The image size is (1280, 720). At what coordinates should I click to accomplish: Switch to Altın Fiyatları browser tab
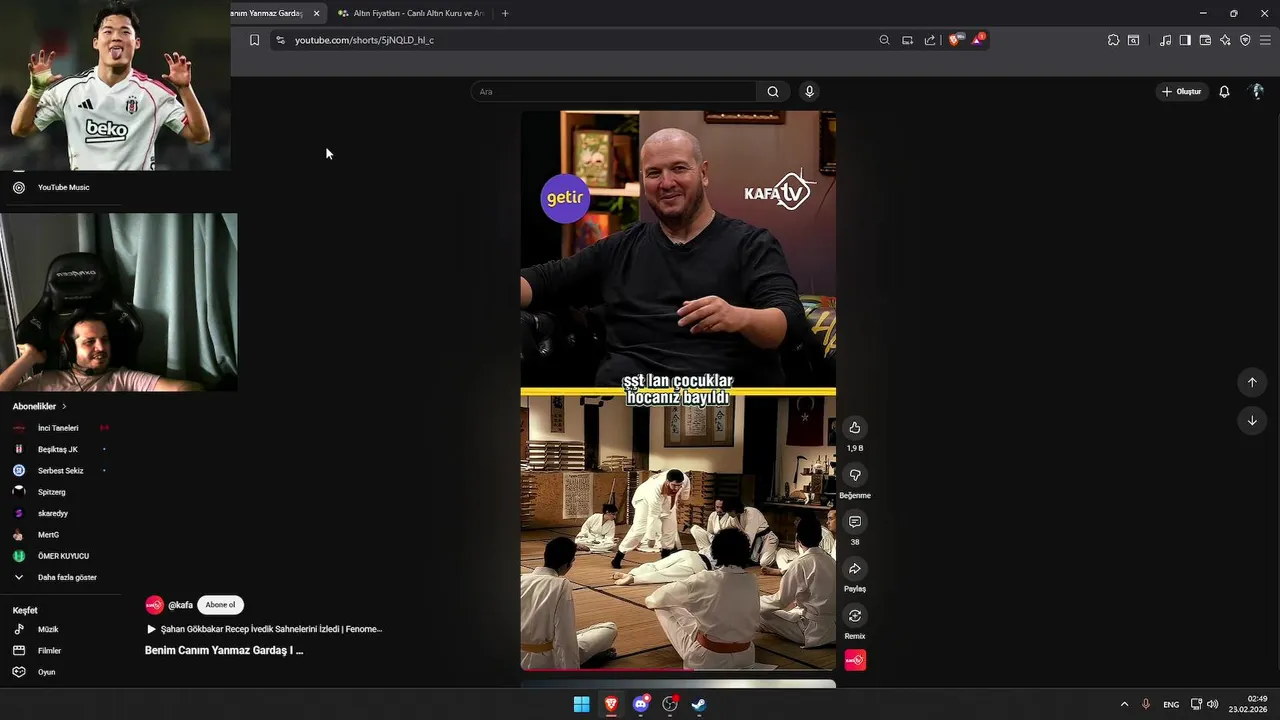click(x=410, y=13)
